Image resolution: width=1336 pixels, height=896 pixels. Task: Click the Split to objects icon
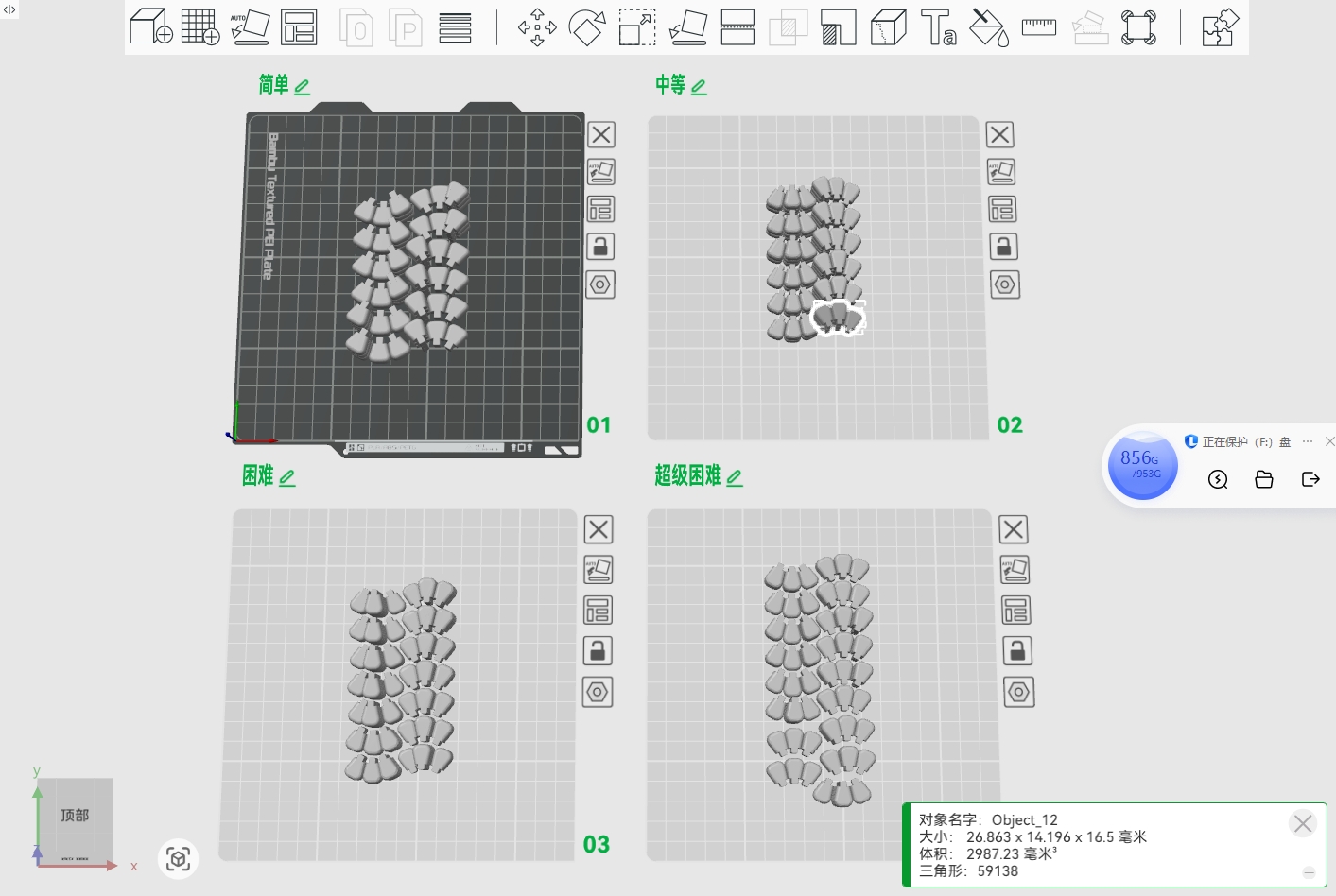click(356, 26)
